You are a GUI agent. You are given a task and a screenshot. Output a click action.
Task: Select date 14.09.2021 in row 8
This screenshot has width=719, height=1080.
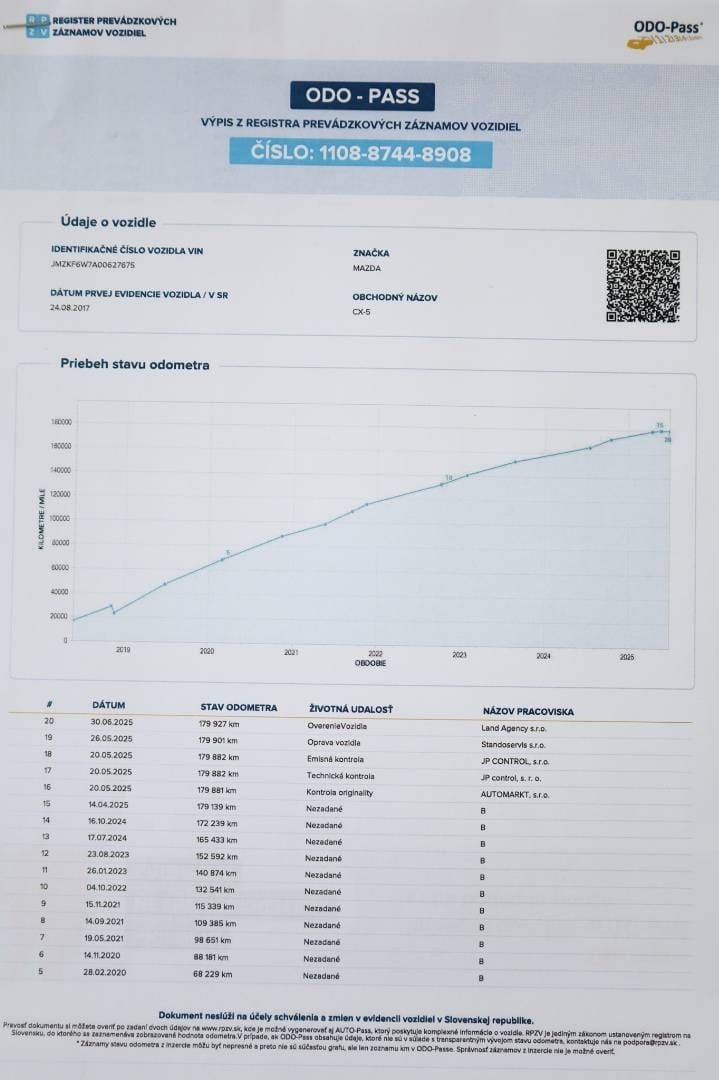[104, 921]
